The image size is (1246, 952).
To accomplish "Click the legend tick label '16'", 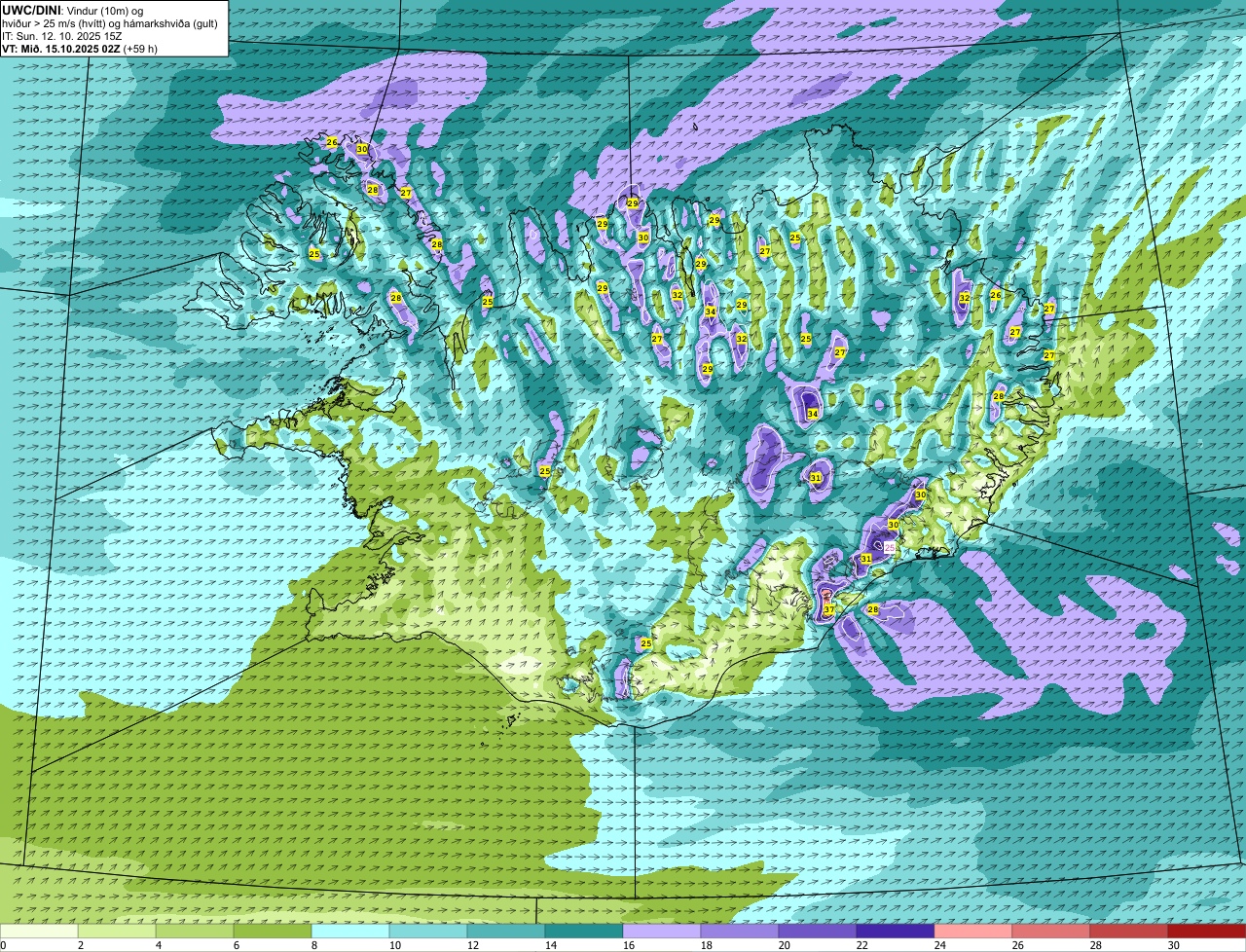I will click(x=628, y=945).
